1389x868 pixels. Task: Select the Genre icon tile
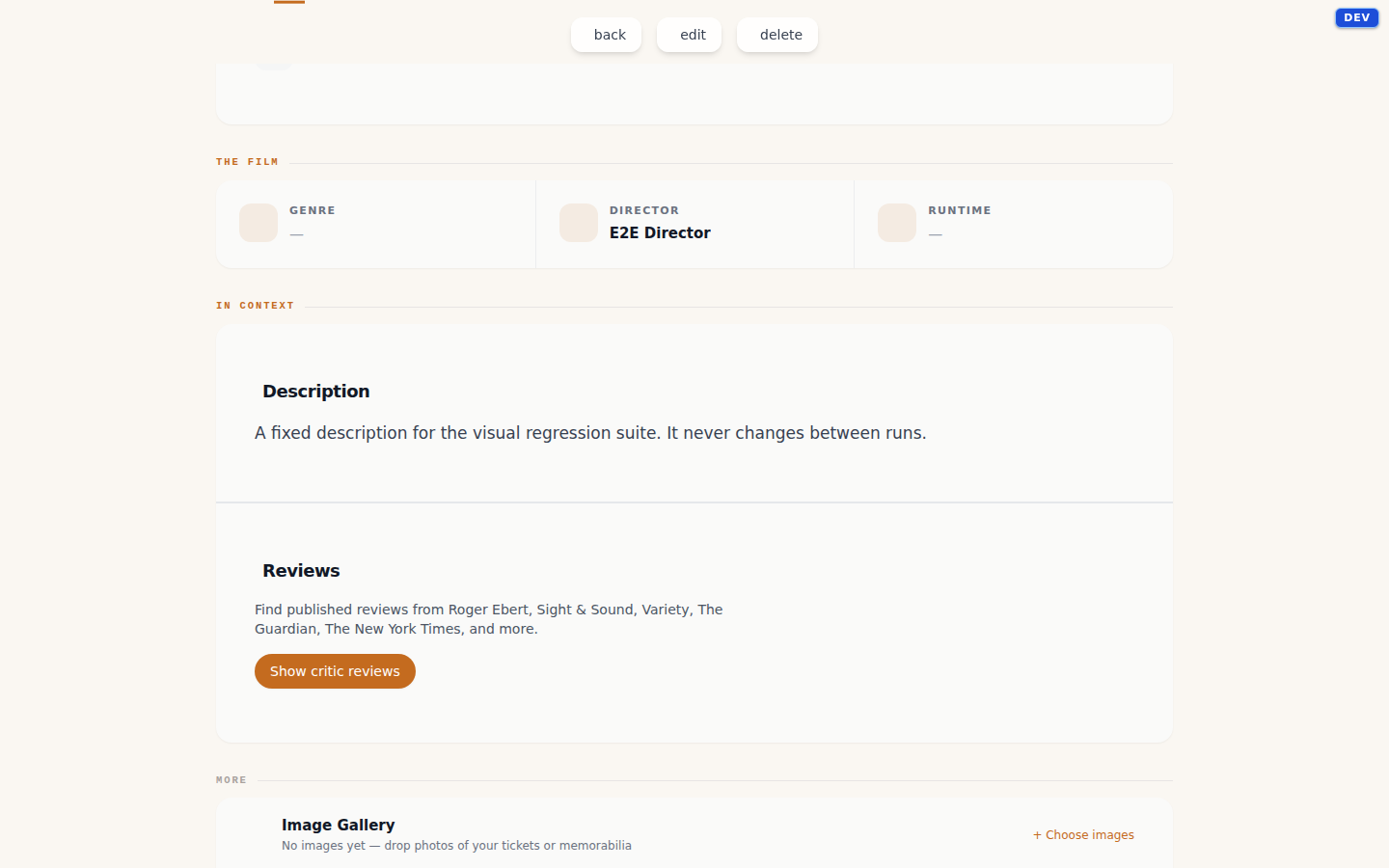pos(259,223)
